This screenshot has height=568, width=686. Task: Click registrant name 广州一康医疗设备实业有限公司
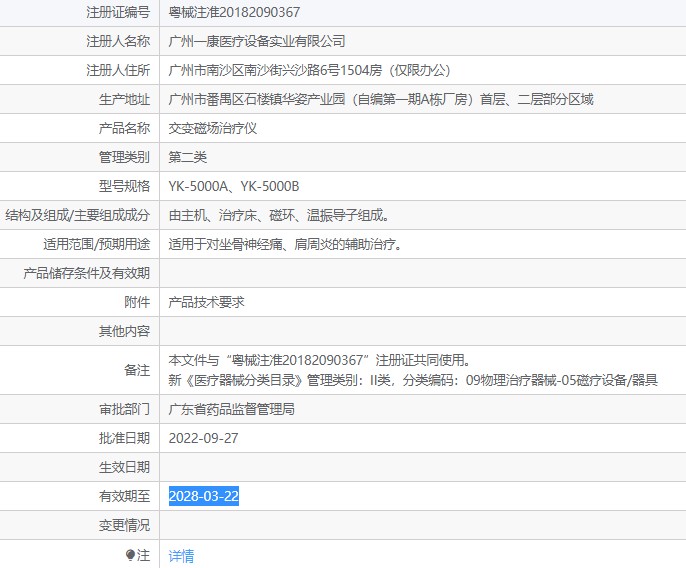(257, 41)
